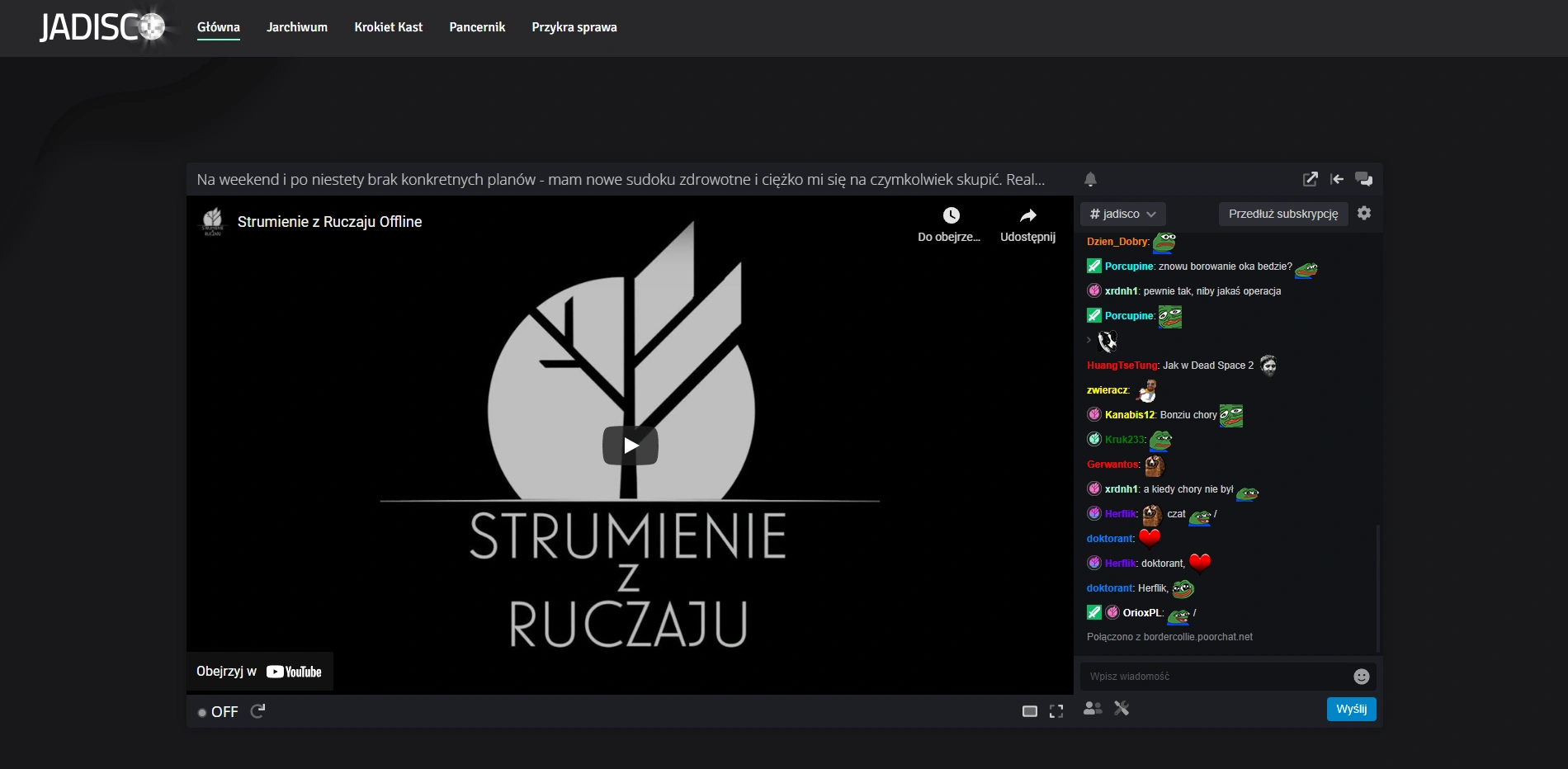Toggle theater mode below the player
1568x769 pixels.
point(1030,711)
